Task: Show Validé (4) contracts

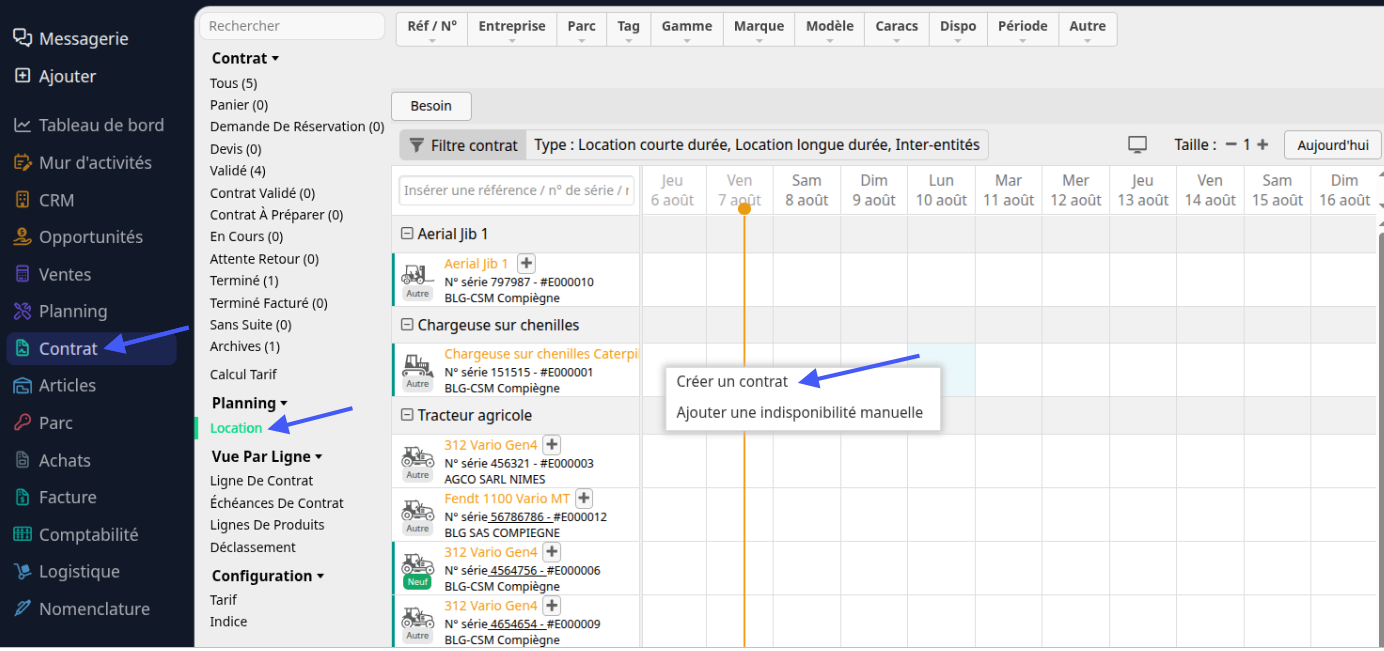Action: pos(238,171)
